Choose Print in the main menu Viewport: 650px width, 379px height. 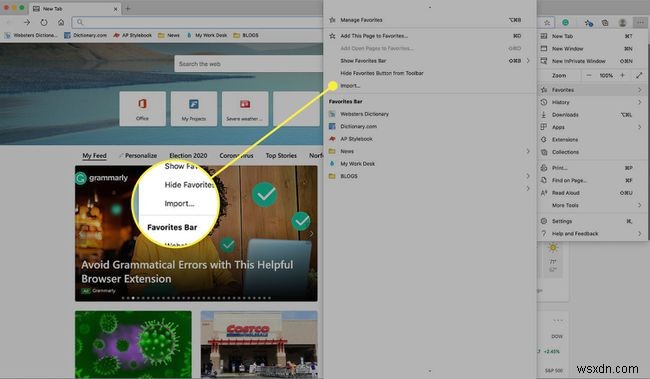(x=592, y=168)
